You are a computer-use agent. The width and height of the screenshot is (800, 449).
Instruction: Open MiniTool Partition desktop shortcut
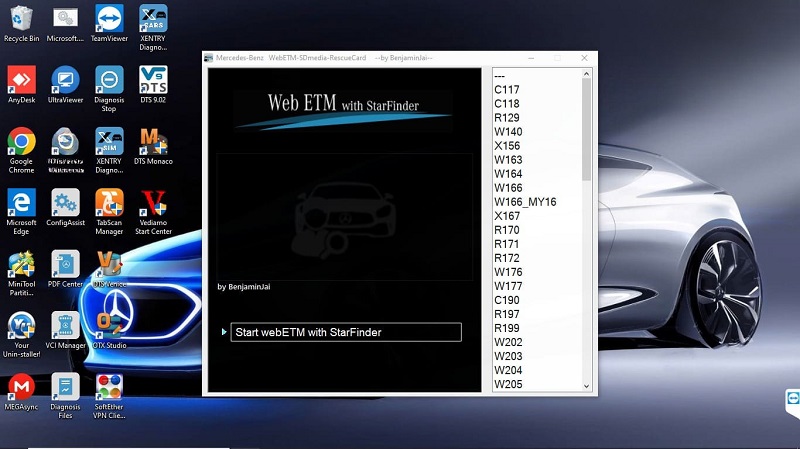pos(21,273)
